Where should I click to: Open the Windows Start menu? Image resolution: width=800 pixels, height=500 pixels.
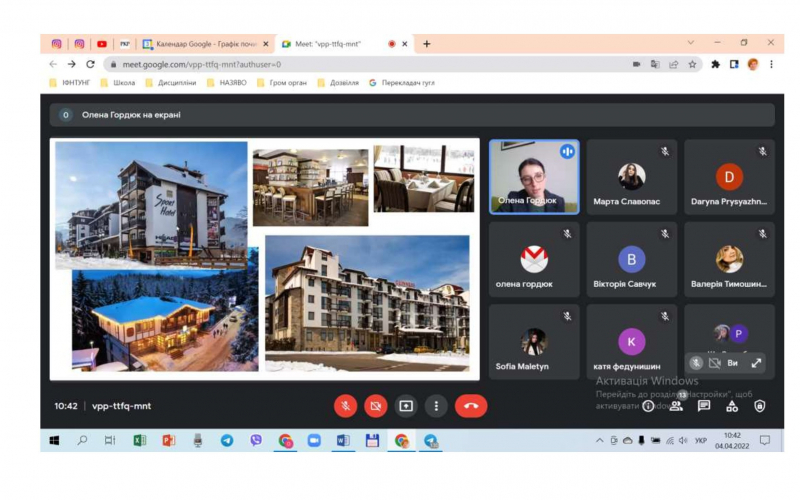(x=54, y=440)
